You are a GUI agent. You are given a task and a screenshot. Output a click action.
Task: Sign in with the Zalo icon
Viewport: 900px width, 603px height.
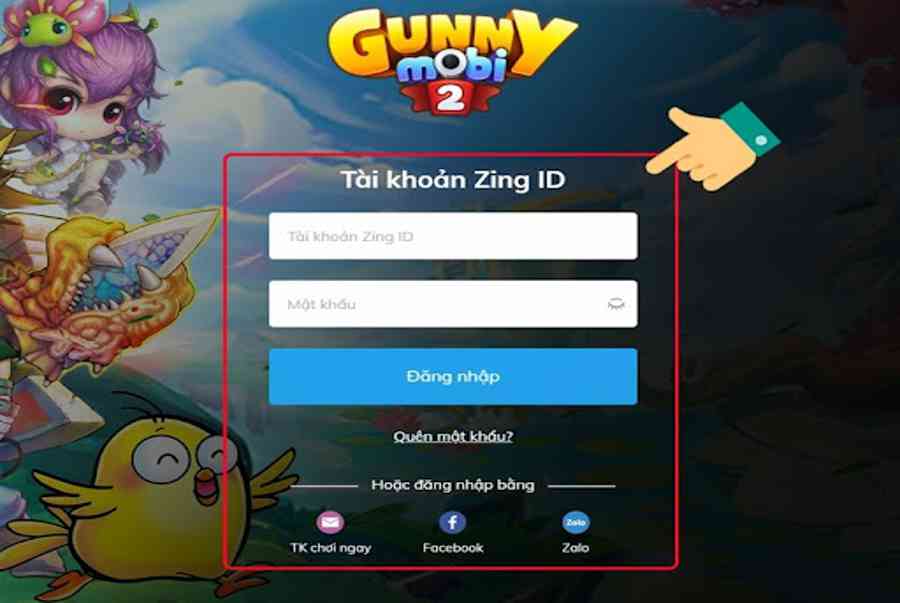tap(575, 522)
